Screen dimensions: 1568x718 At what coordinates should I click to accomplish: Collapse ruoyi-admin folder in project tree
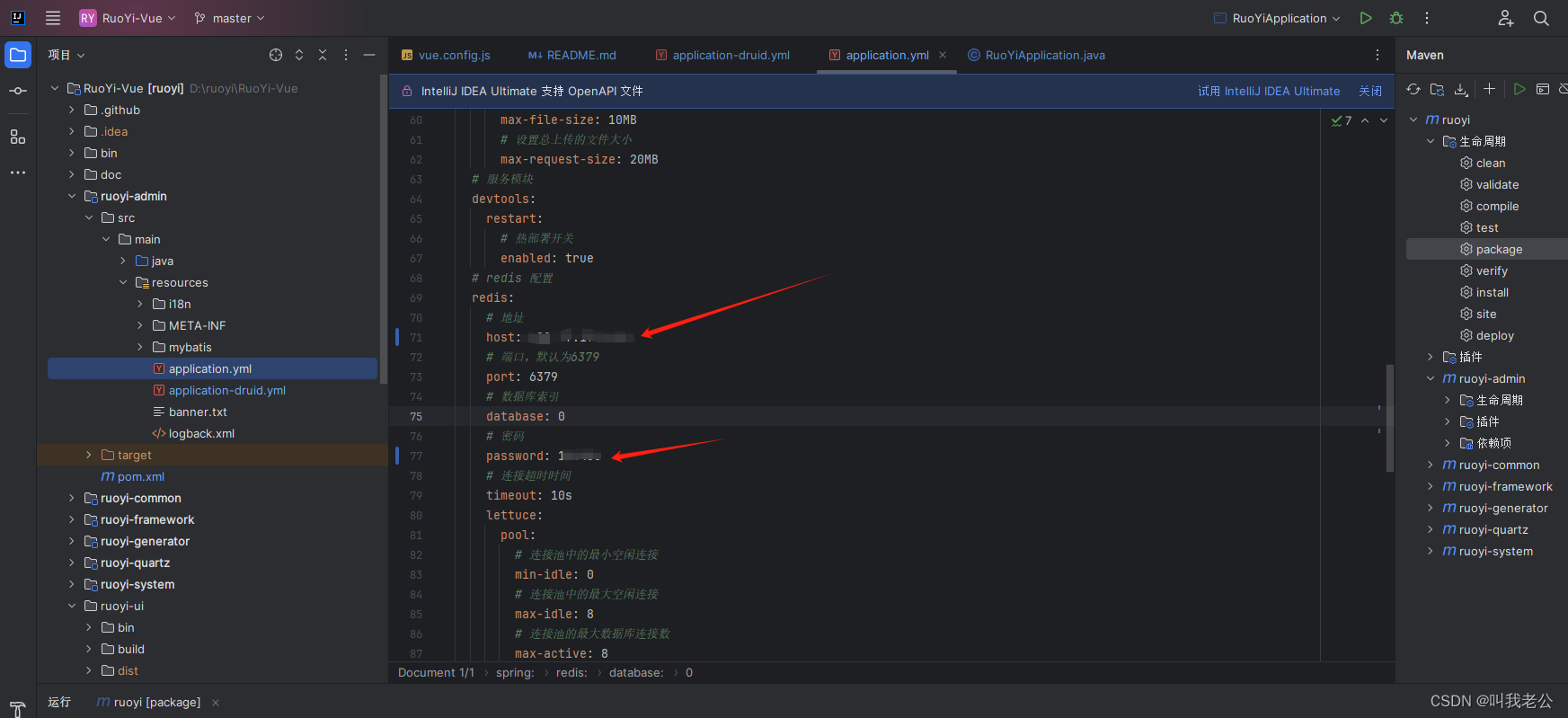pyautogui.click(x=72, y=196)
